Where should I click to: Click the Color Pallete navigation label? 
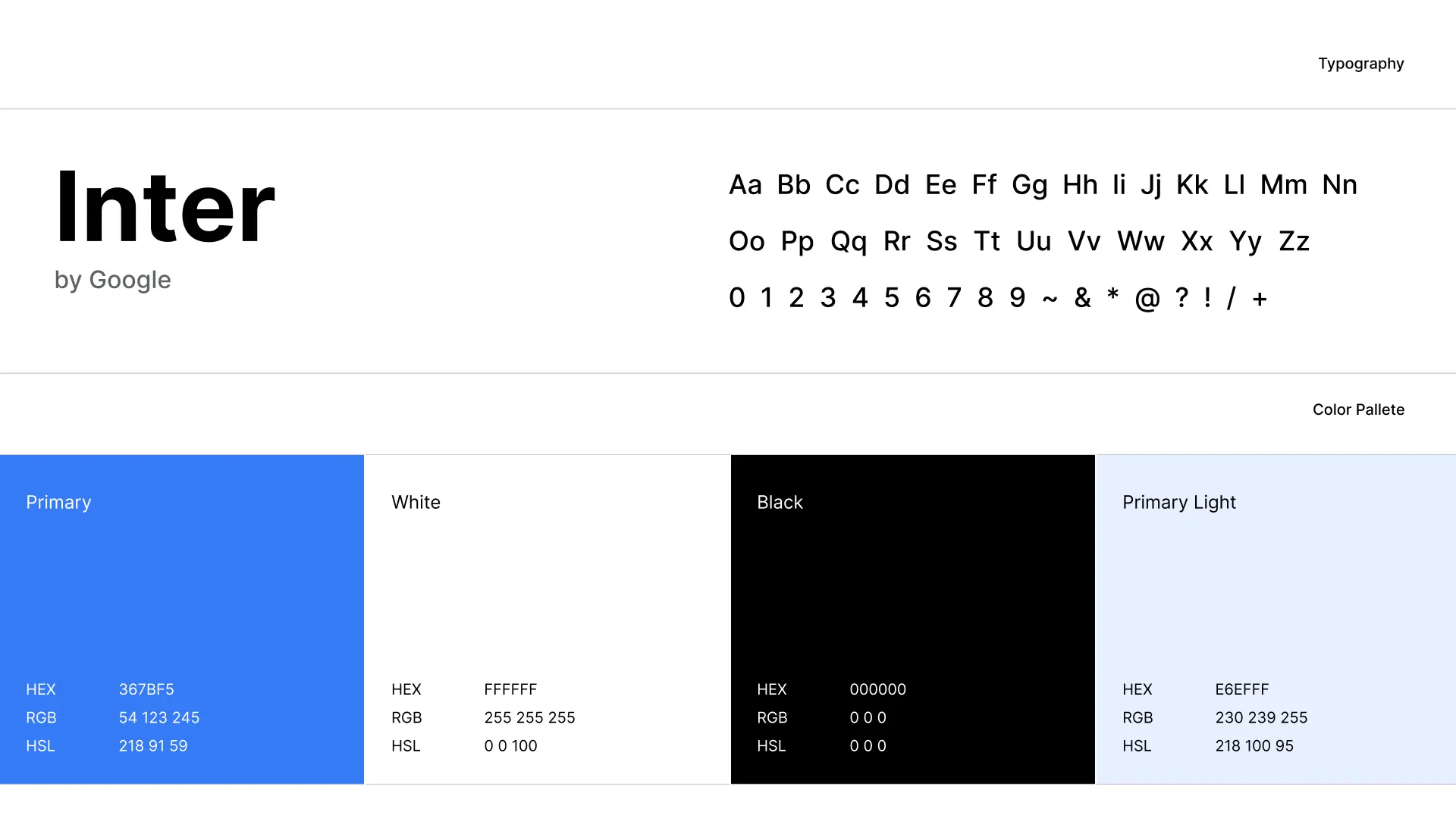pos(1358,409)
